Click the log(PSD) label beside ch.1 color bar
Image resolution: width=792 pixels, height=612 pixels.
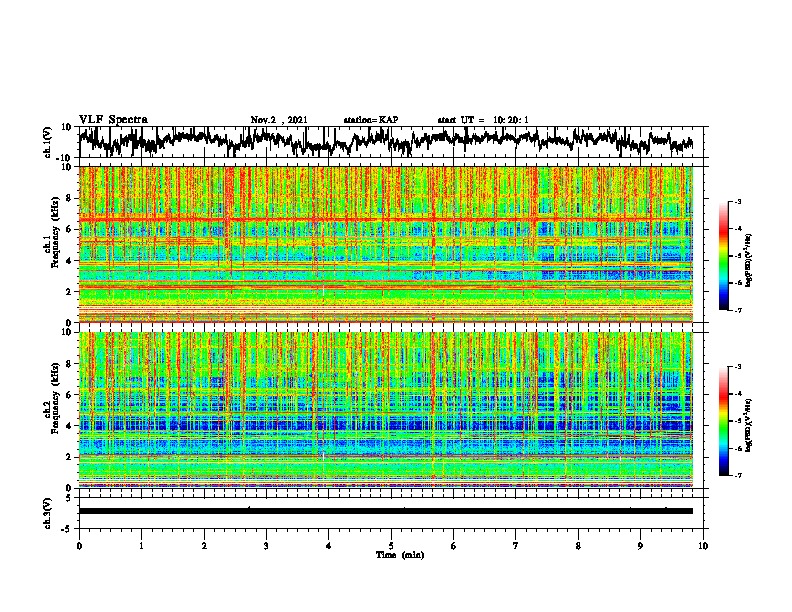click(x=749, y=261)
